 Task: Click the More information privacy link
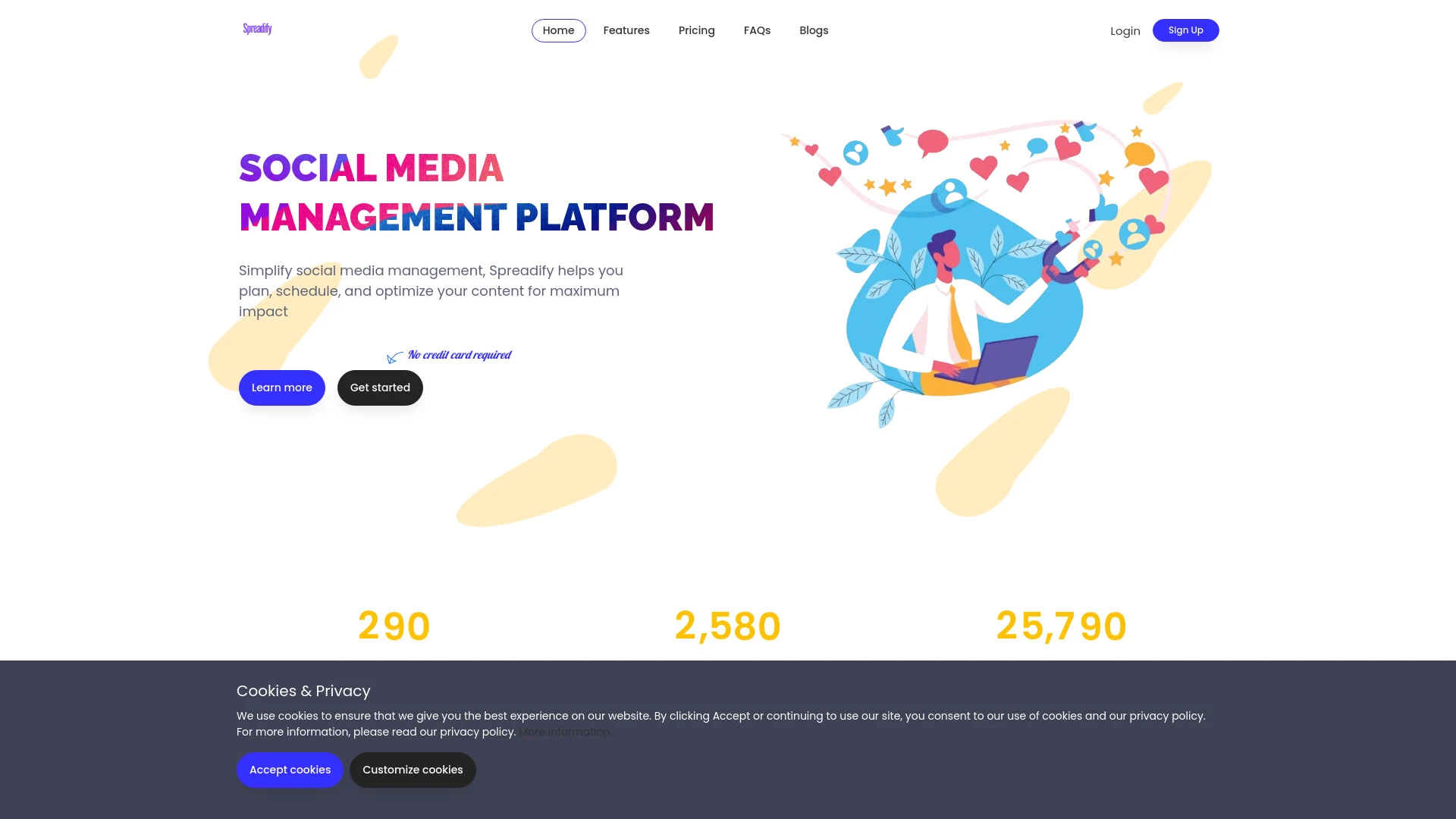pyautogui.click(x=564, y=731)
